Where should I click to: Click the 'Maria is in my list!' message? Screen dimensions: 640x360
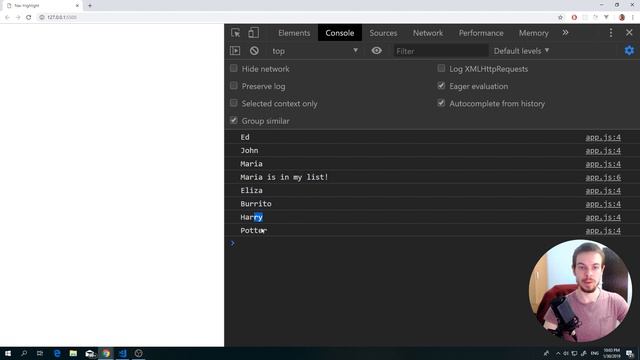284,177
